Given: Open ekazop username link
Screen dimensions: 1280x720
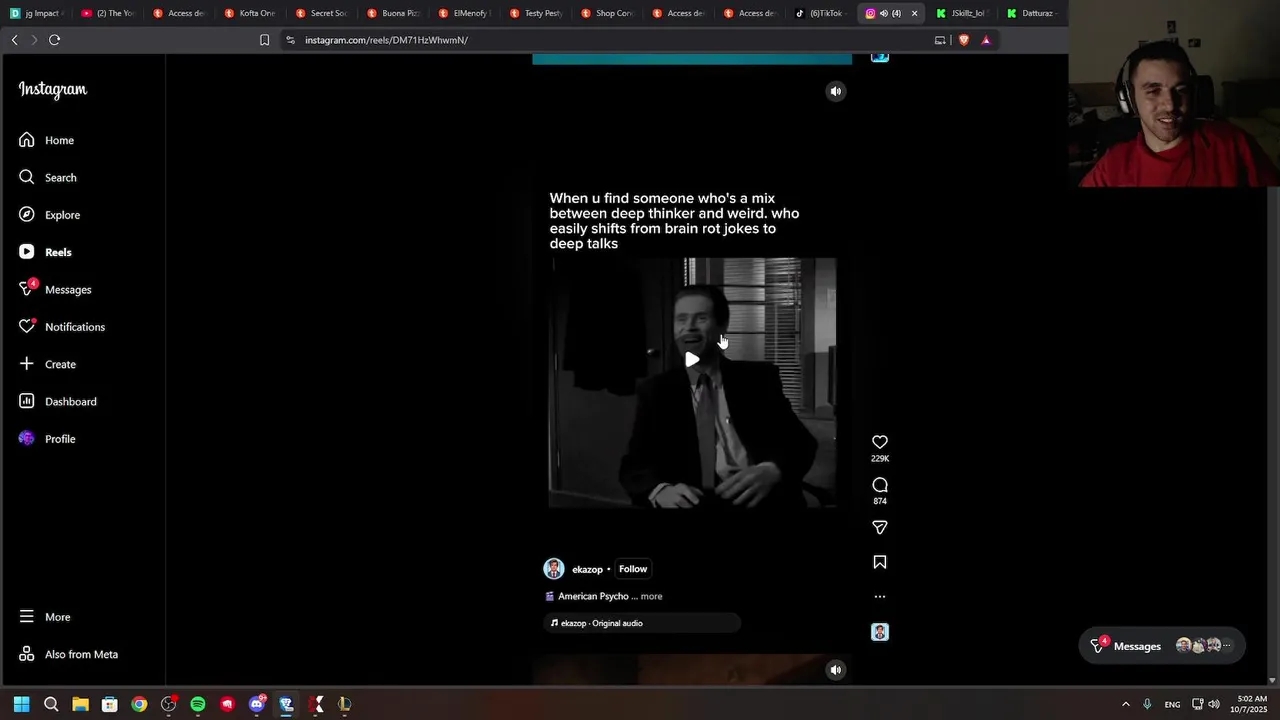Looking at the screenshot, I should pos(587,569).
